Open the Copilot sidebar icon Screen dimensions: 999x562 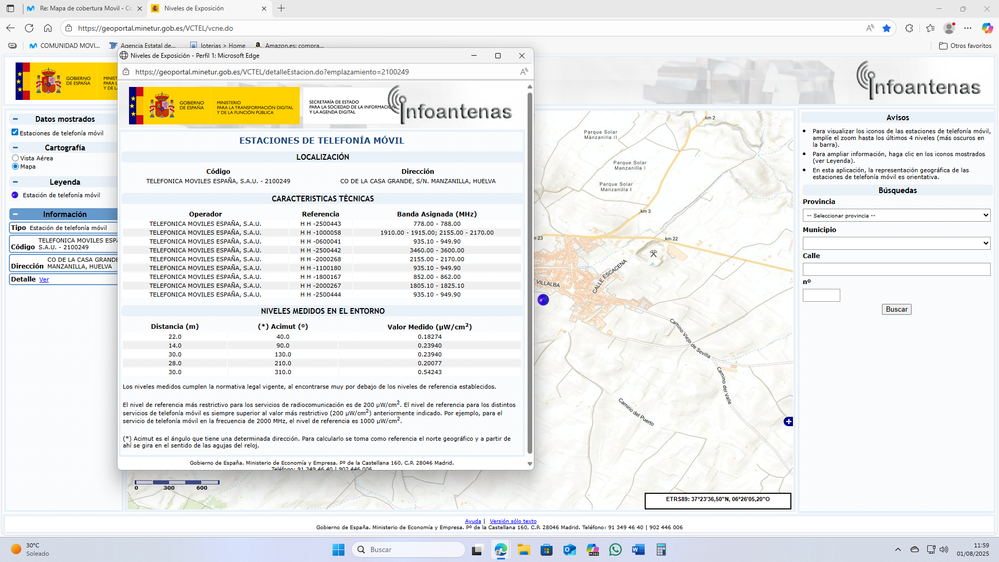[987, 28]
